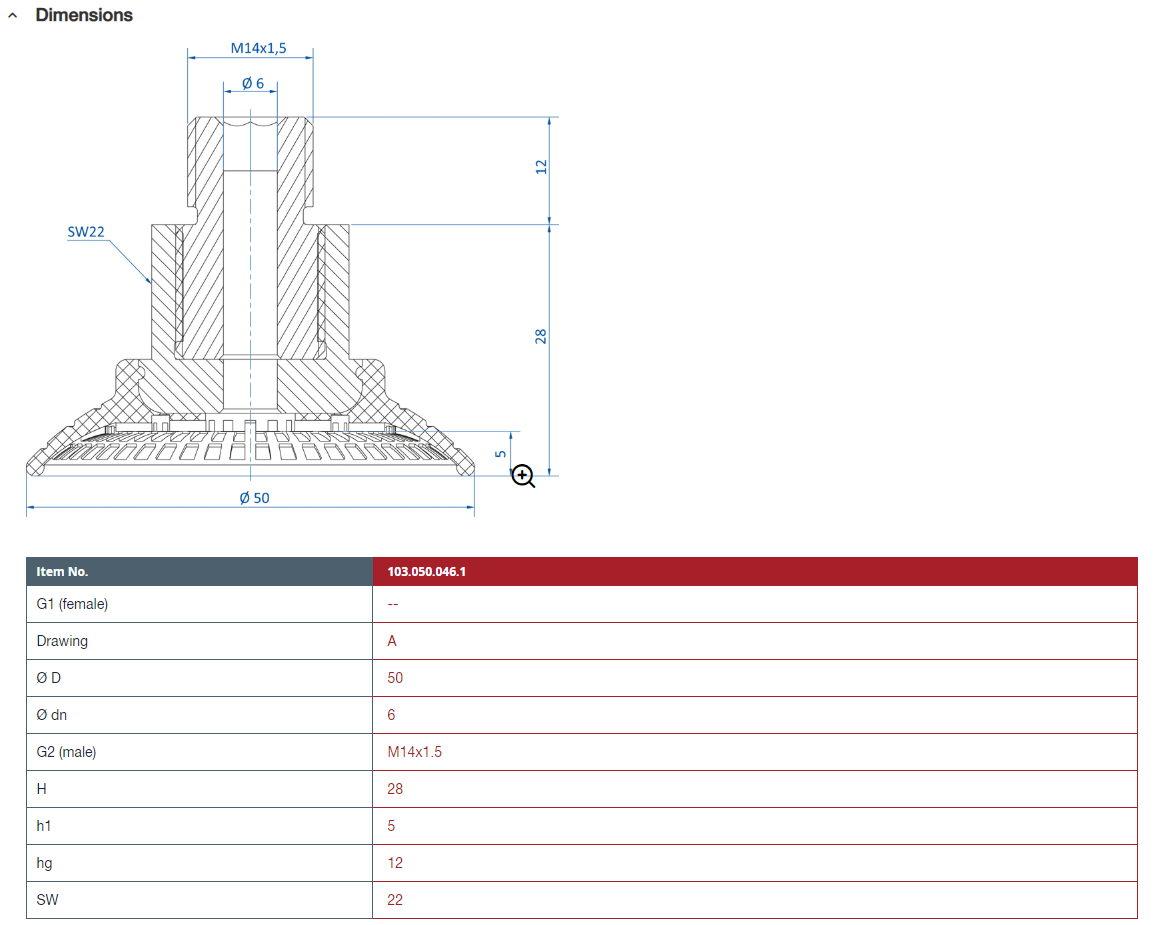Image resolution: width=1156 pixels, height=925 pixels.
Task: Click the M14x1,5 thread label in the drawing
Action: click(x=250, y=48)
